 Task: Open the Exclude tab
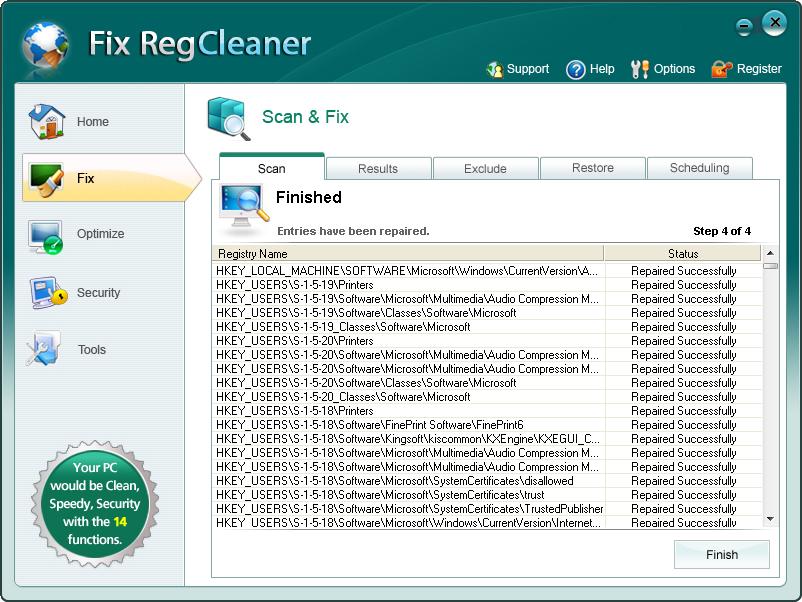[x=485, y=168]
